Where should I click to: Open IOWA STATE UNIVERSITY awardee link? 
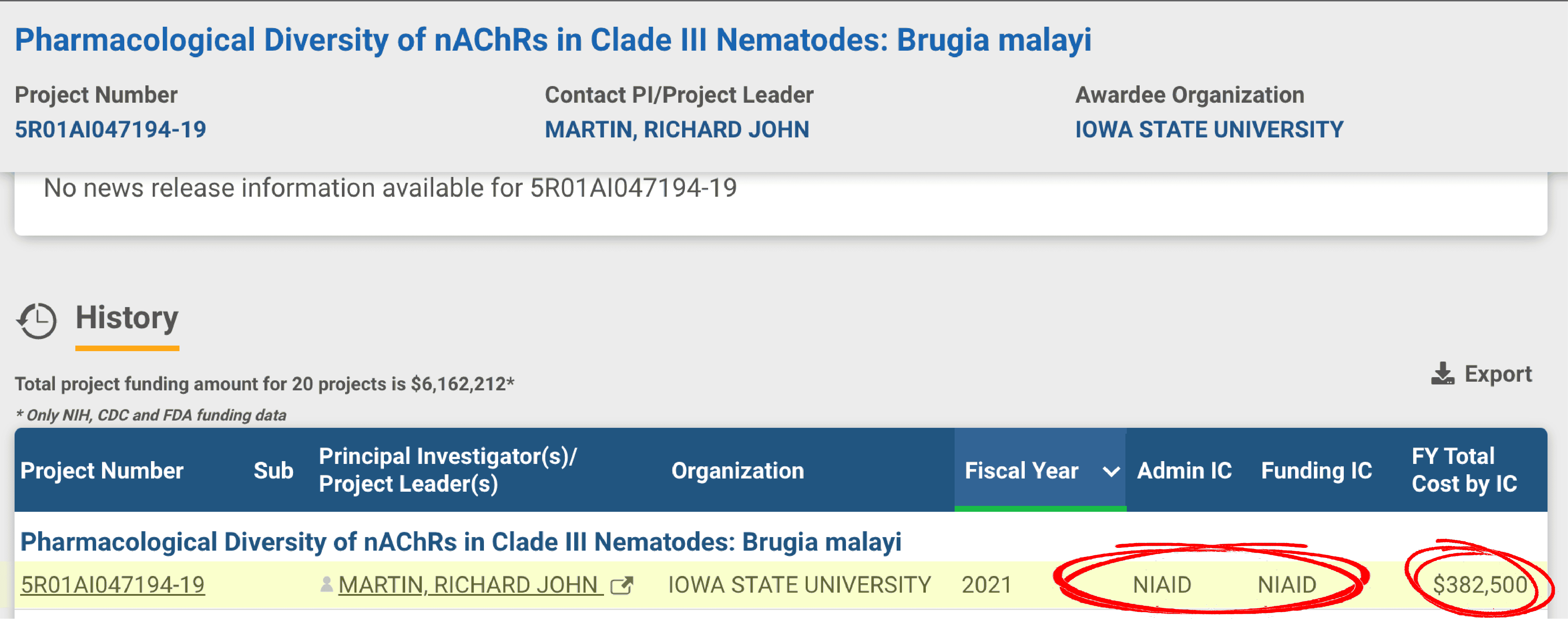point(1209,130)
